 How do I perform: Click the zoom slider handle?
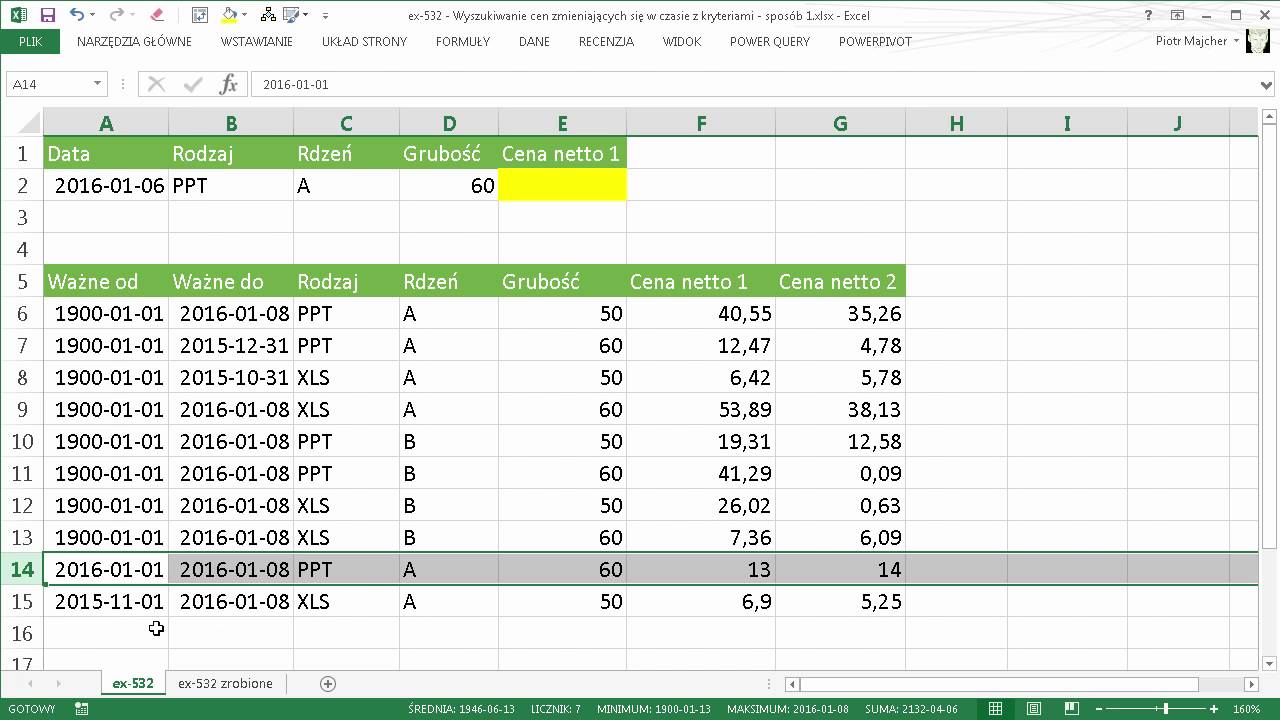1166,709
